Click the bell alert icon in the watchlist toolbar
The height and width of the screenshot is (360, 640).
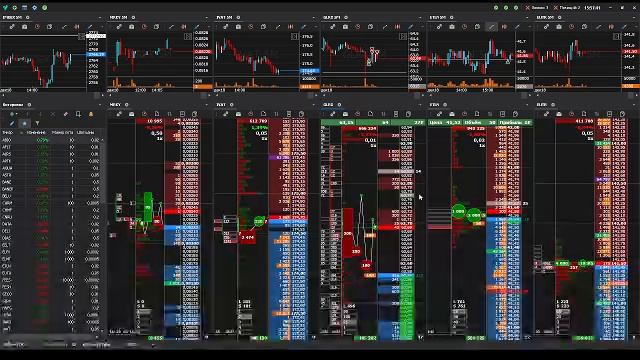[x=91, y=114]
